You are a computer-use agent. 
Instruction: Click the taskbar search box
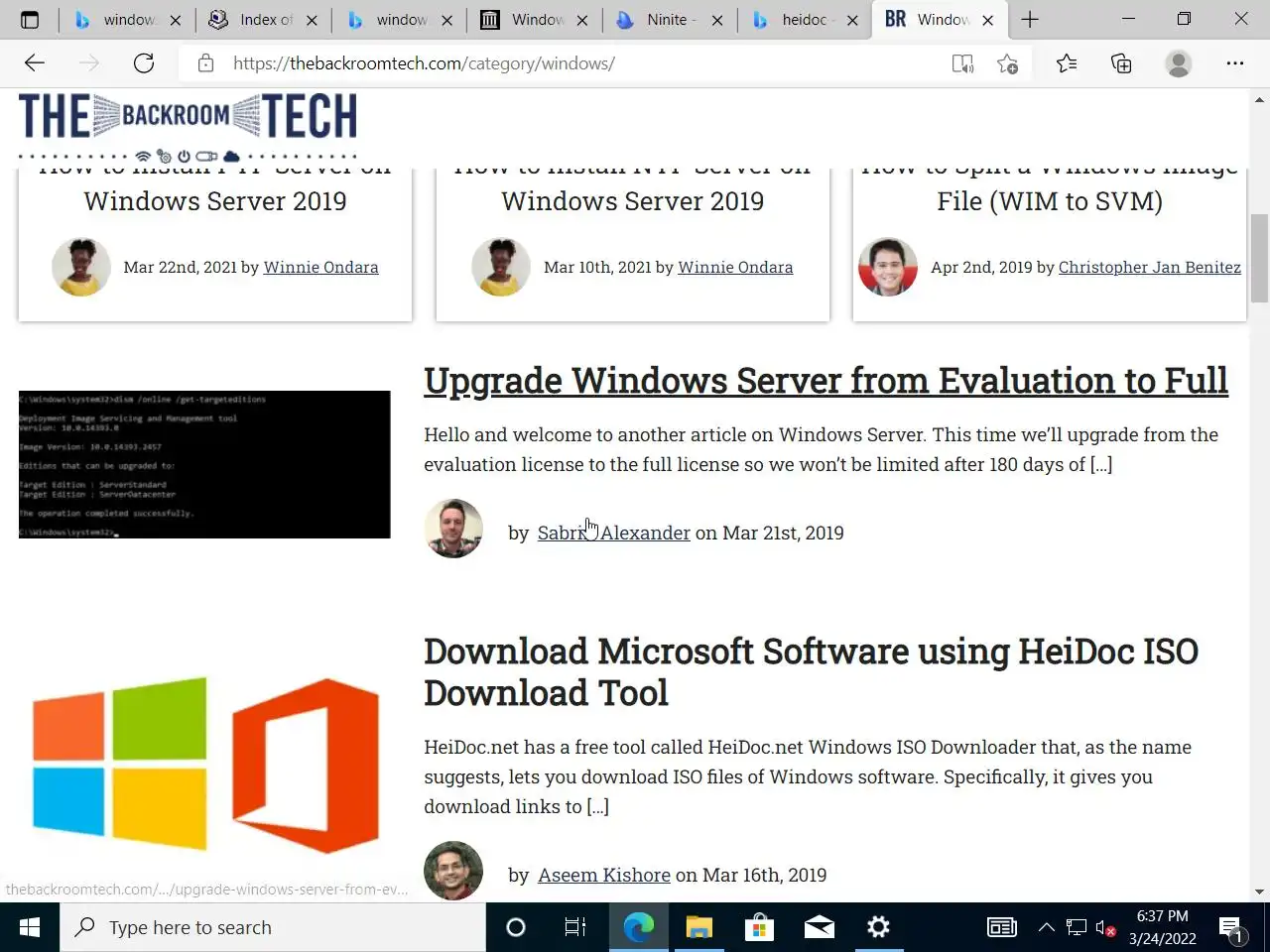click(273, 927)
